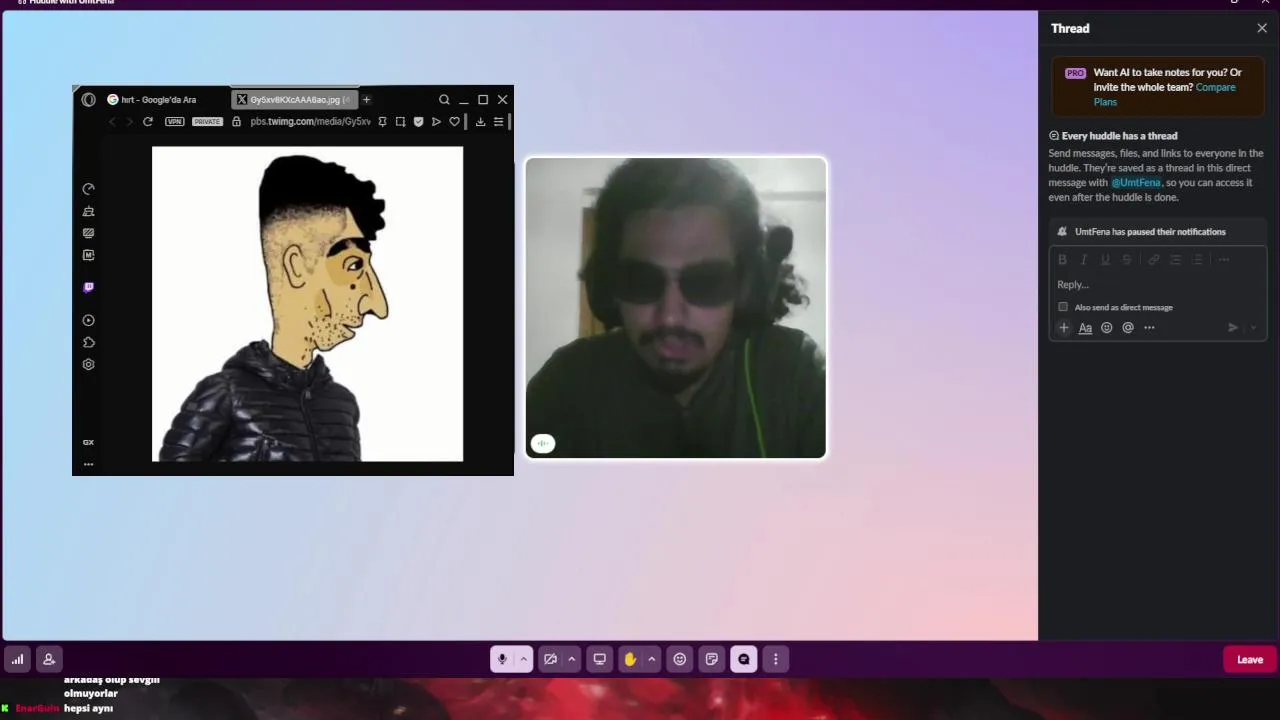Insert ordered list in reply box

[x=1176, y=260]
